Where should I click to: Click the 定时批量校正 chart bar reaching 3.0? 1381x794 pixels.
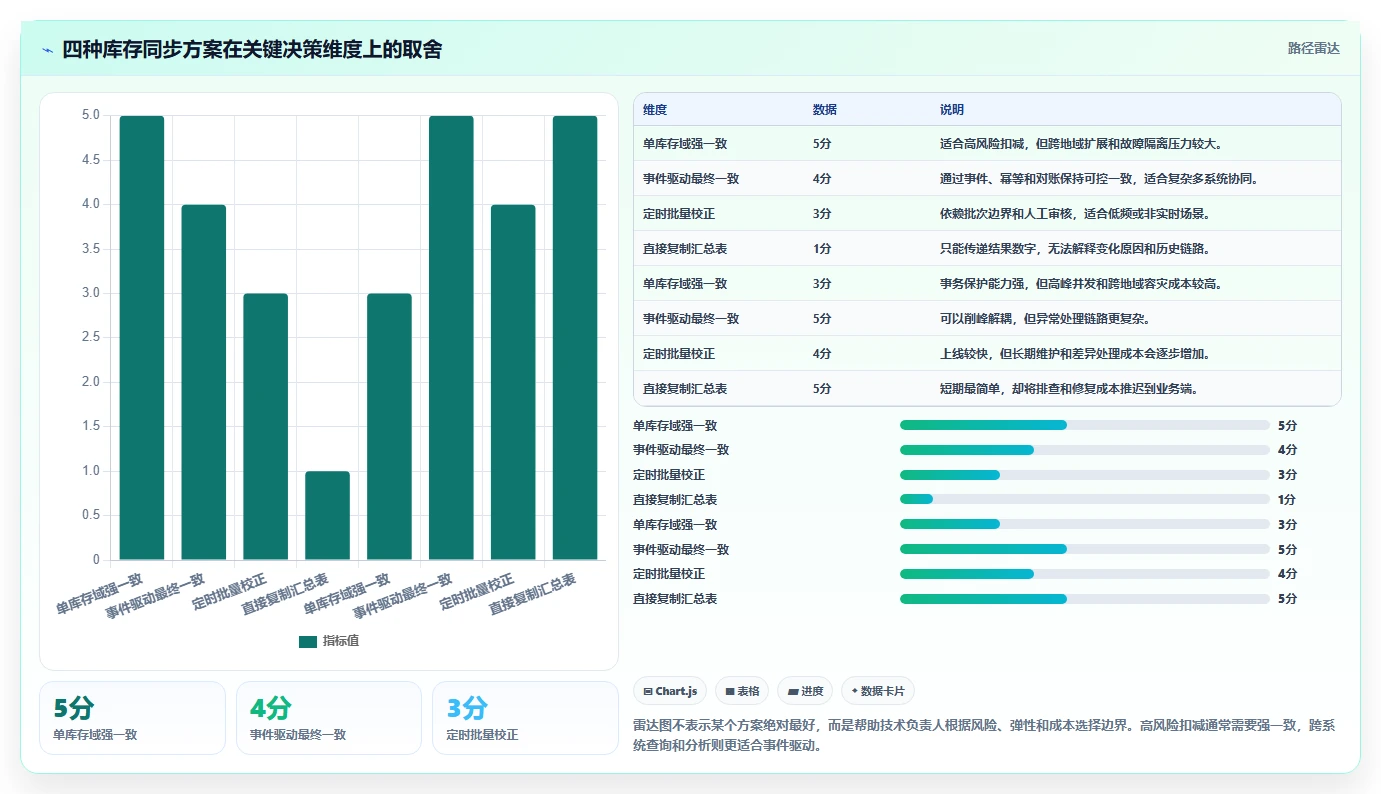266,427
